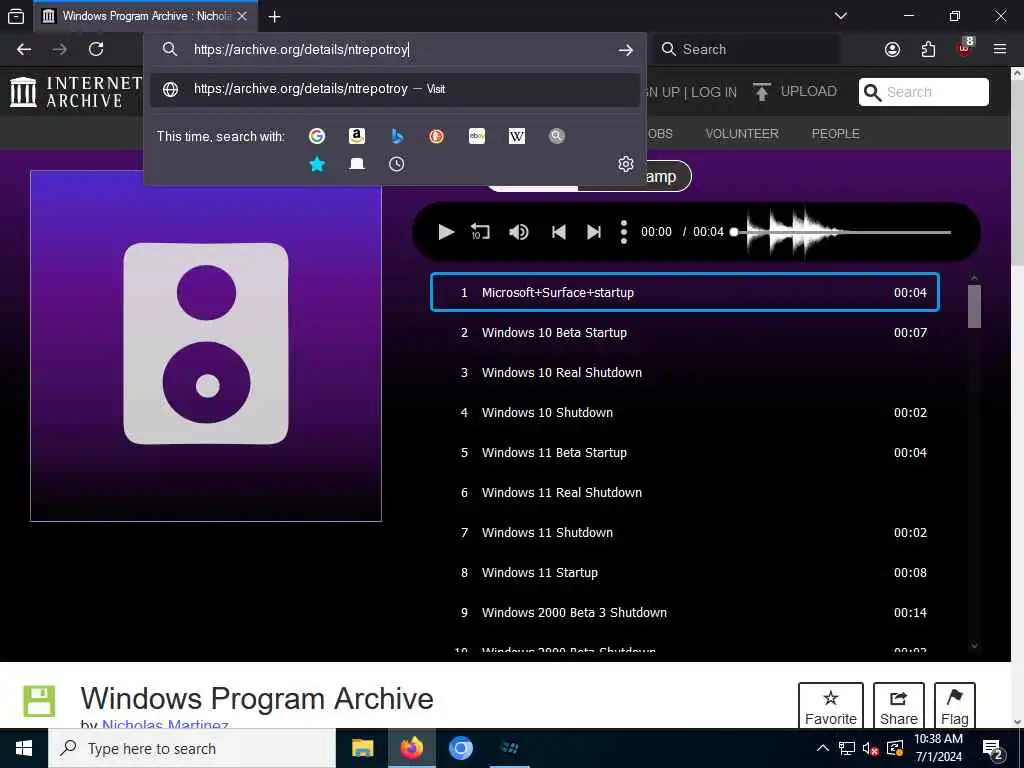The width and height of the screenshot is (1024, 768).
Task: Search in open tabs icon
Action: 357,164
